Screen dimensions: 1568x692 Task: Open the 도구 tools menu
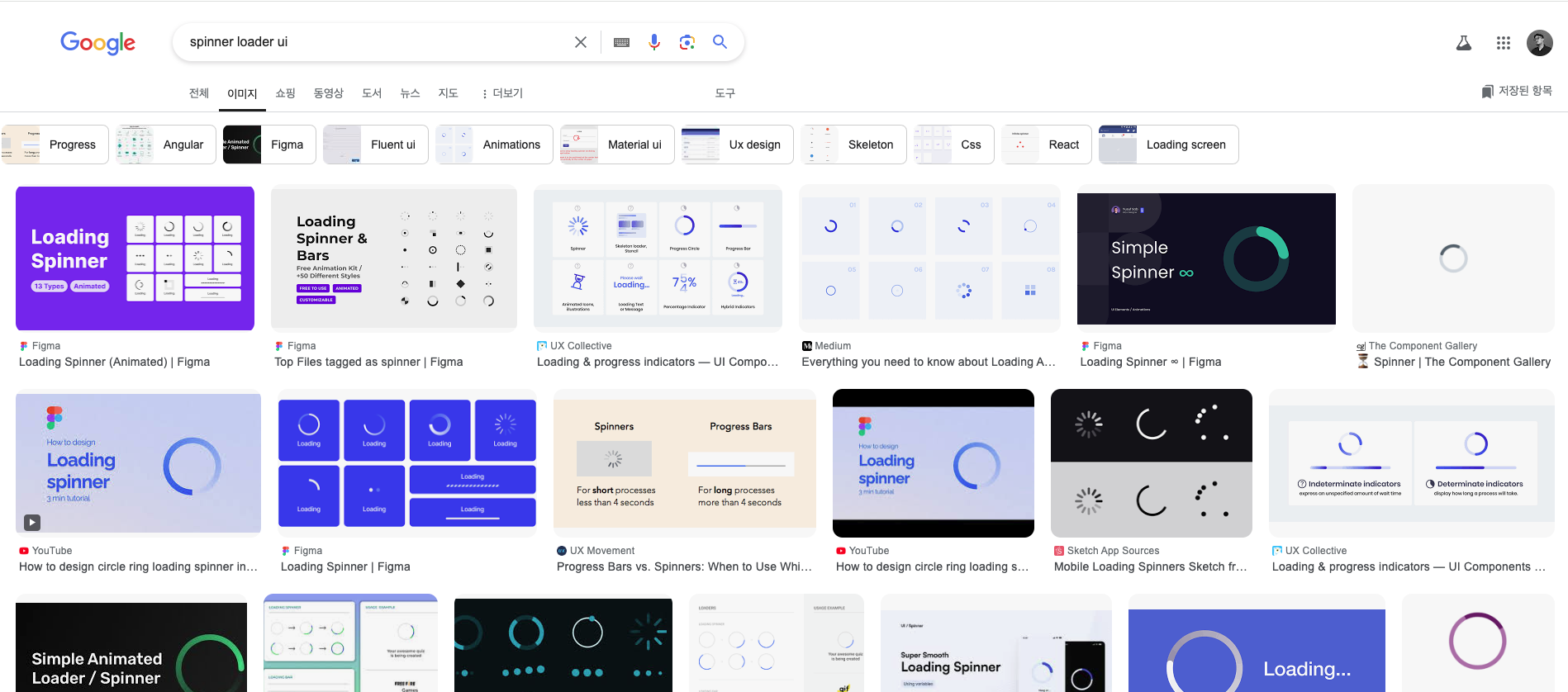725,93
